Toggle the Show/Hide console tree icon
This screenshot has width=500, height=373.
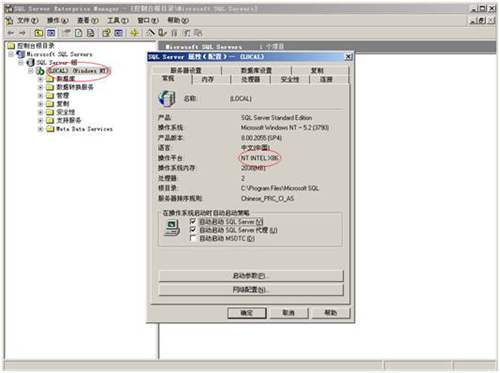51,33
